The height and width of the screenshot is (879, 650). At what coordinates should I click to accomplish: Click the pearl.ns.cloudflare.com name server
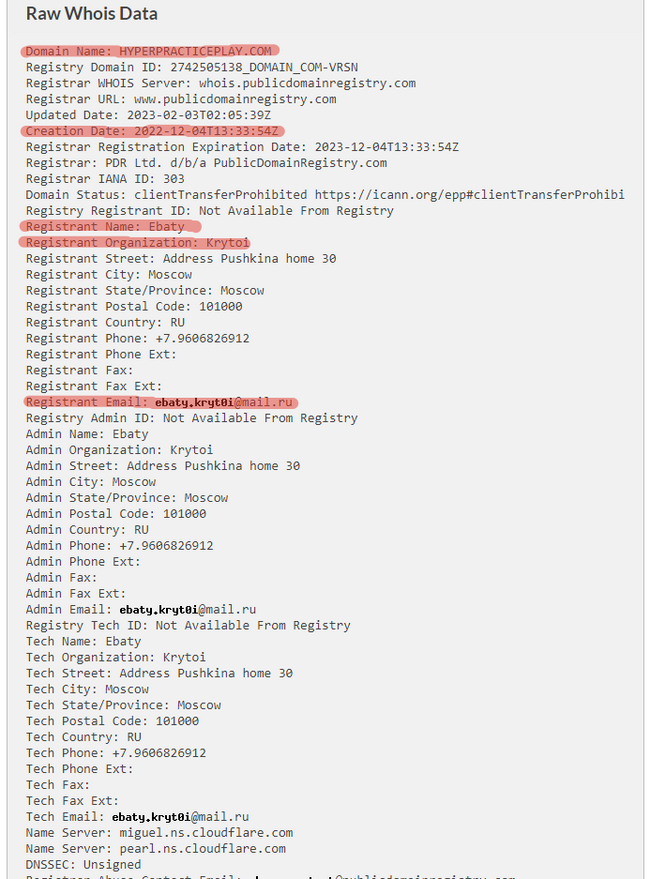tap(201, 849)
